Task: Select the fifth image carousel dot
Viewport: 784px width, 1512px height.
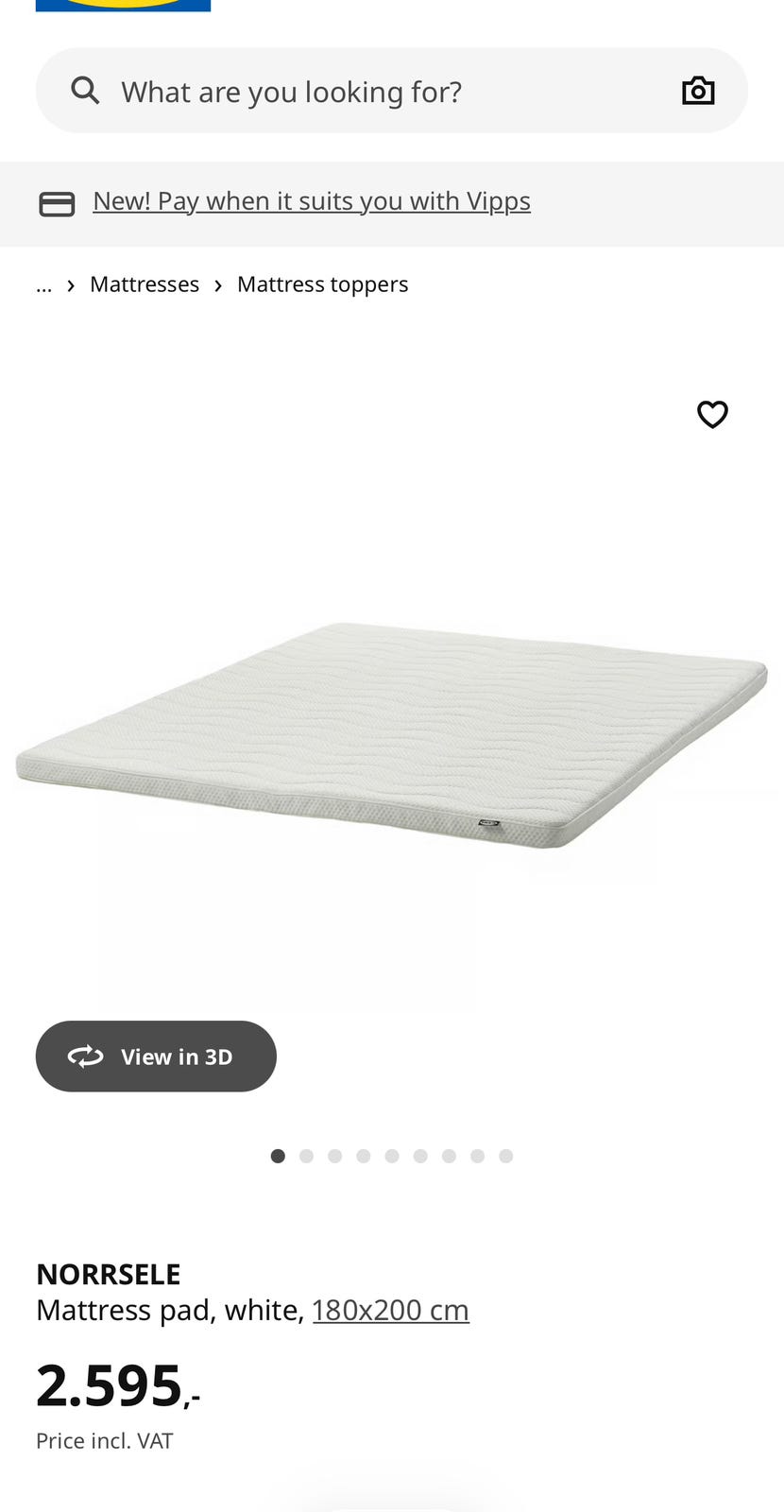Action: click(x=392, y=1156)
